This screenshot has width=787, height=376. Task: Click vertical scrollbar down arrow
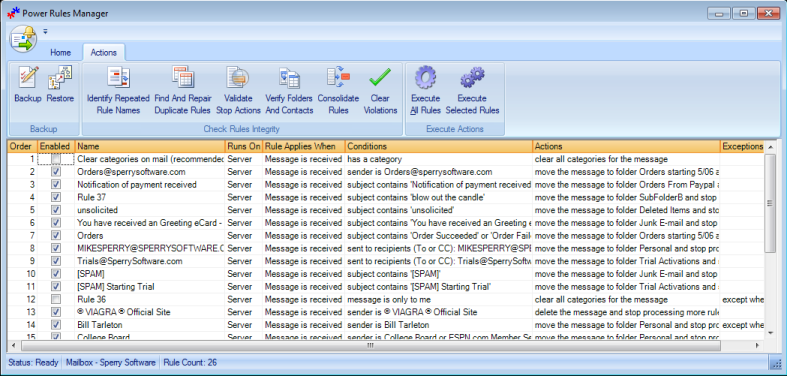770,332
